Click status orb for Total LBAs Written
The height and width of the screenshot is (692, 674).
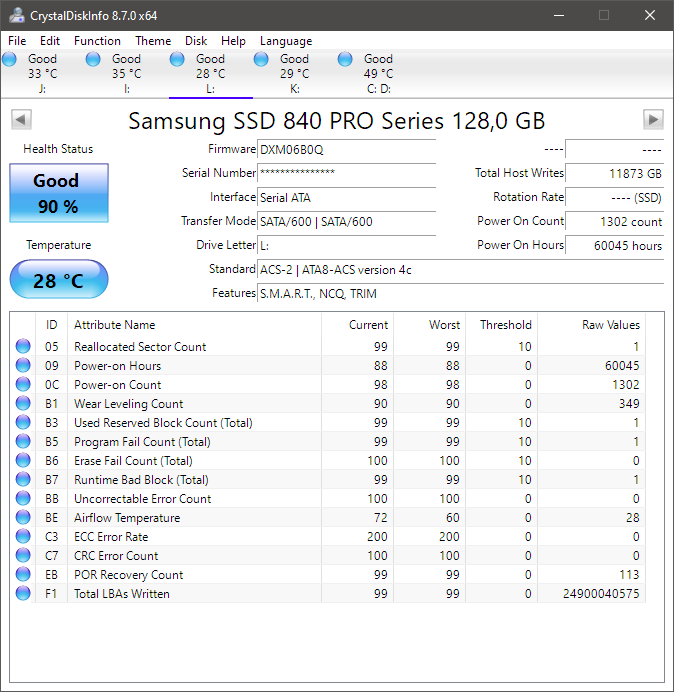(x=23, y=593)
